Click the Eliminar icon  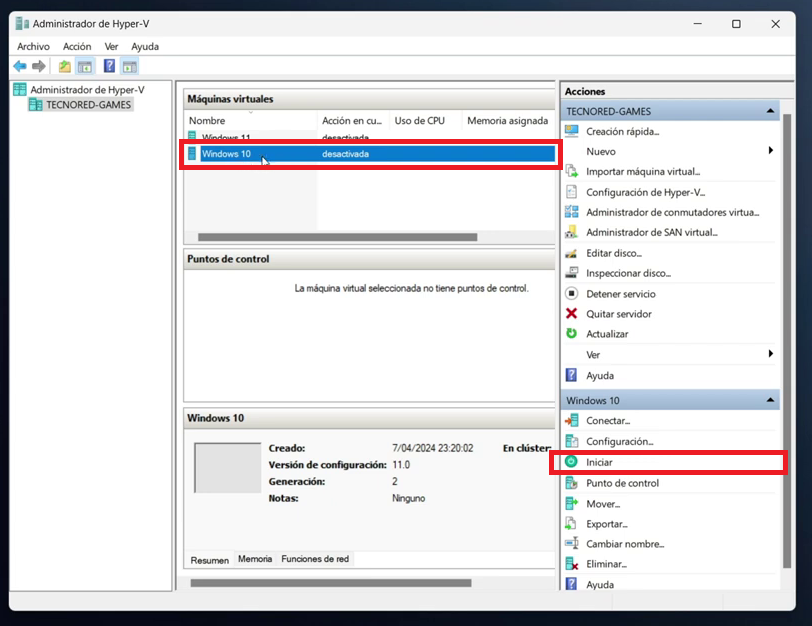pos(572,563)
